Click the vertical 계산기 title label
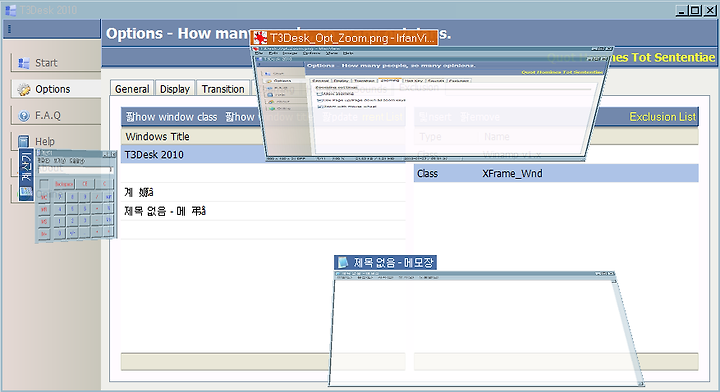Image resolution: width=720 pixels, height=392 pixels. pos(26,175)
